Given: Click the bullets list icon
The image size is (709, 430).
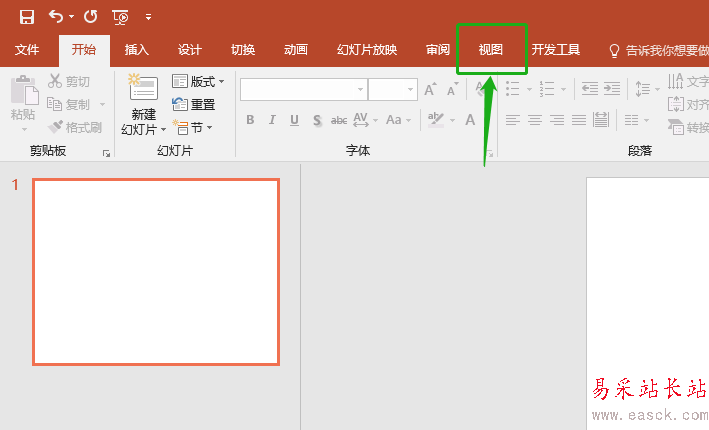Looking at the screenshot, I should pyautogui.click(x=512, y=89).
